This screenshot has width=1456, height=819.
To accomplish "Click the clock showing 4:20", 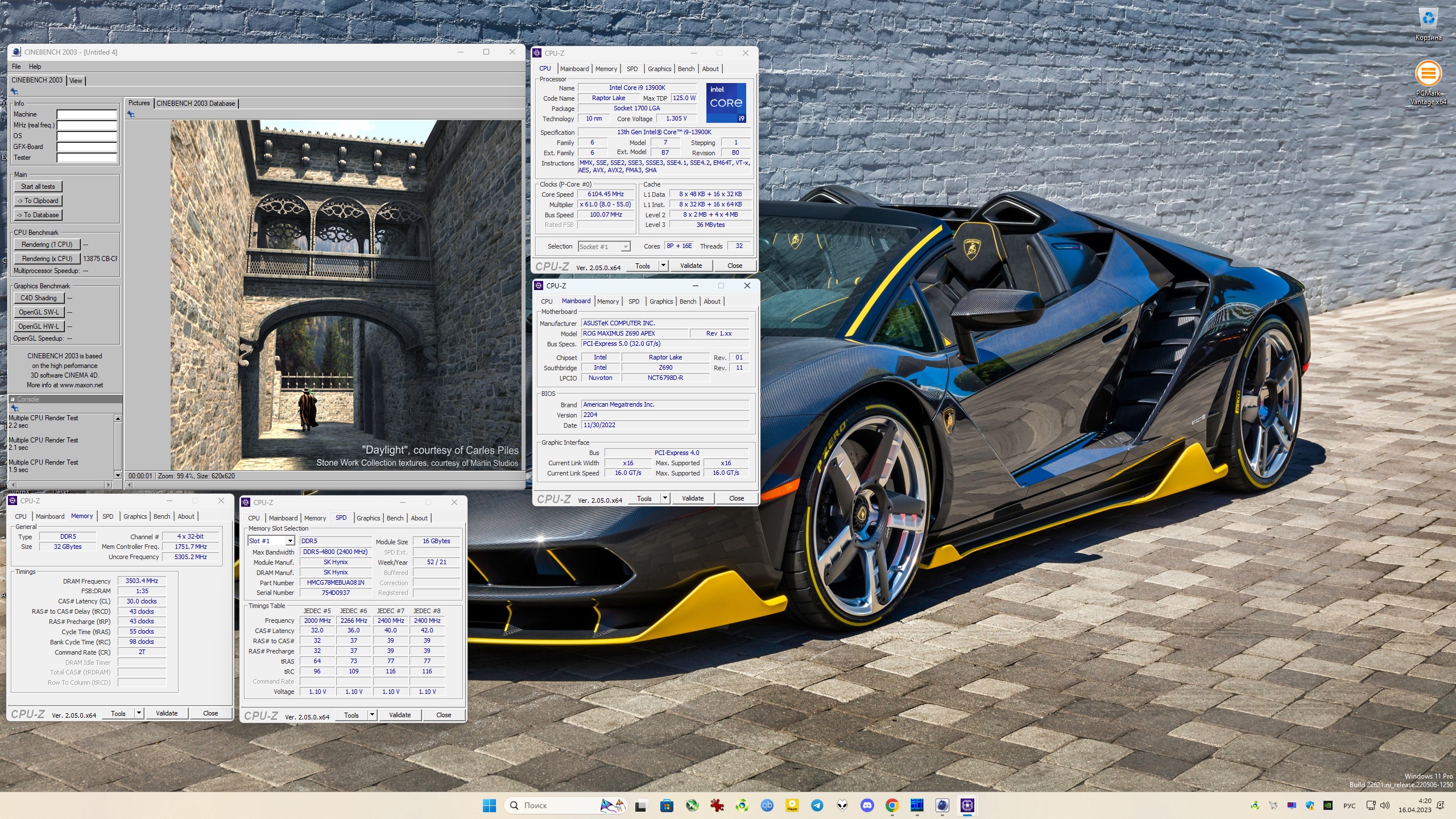I will (1415, 805).
